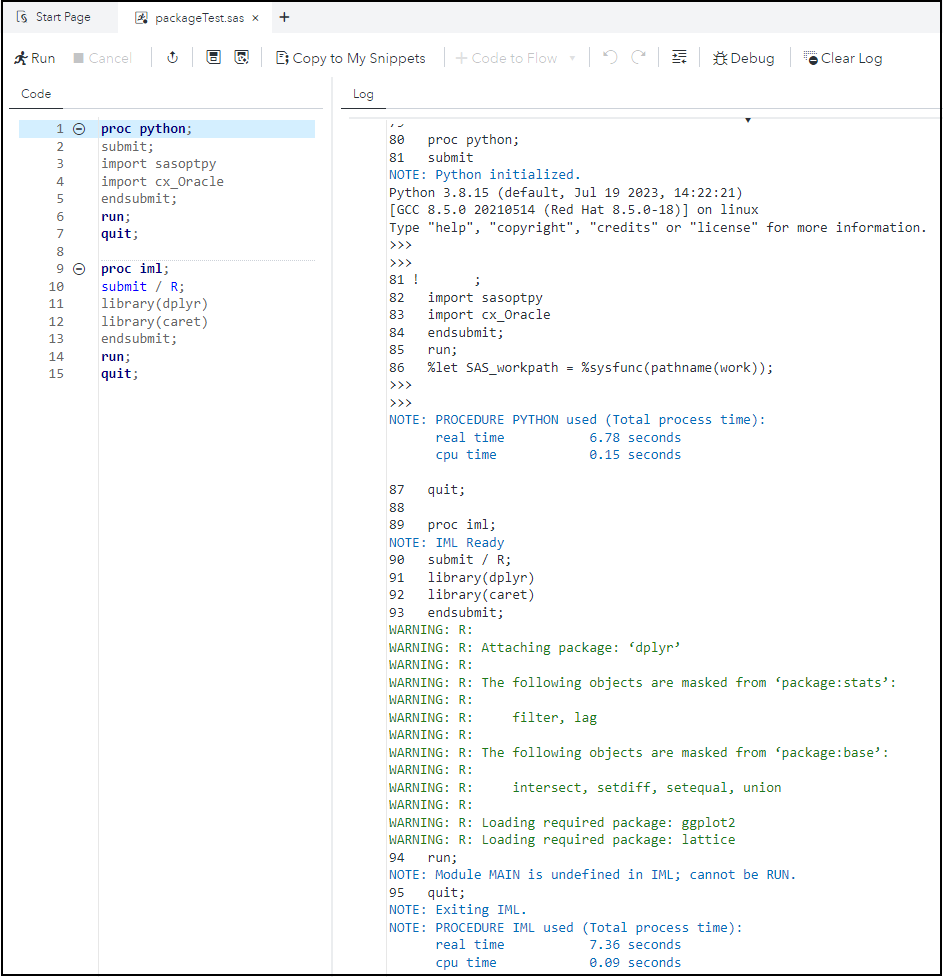Collapse the proc python code block

click(79, 129)
